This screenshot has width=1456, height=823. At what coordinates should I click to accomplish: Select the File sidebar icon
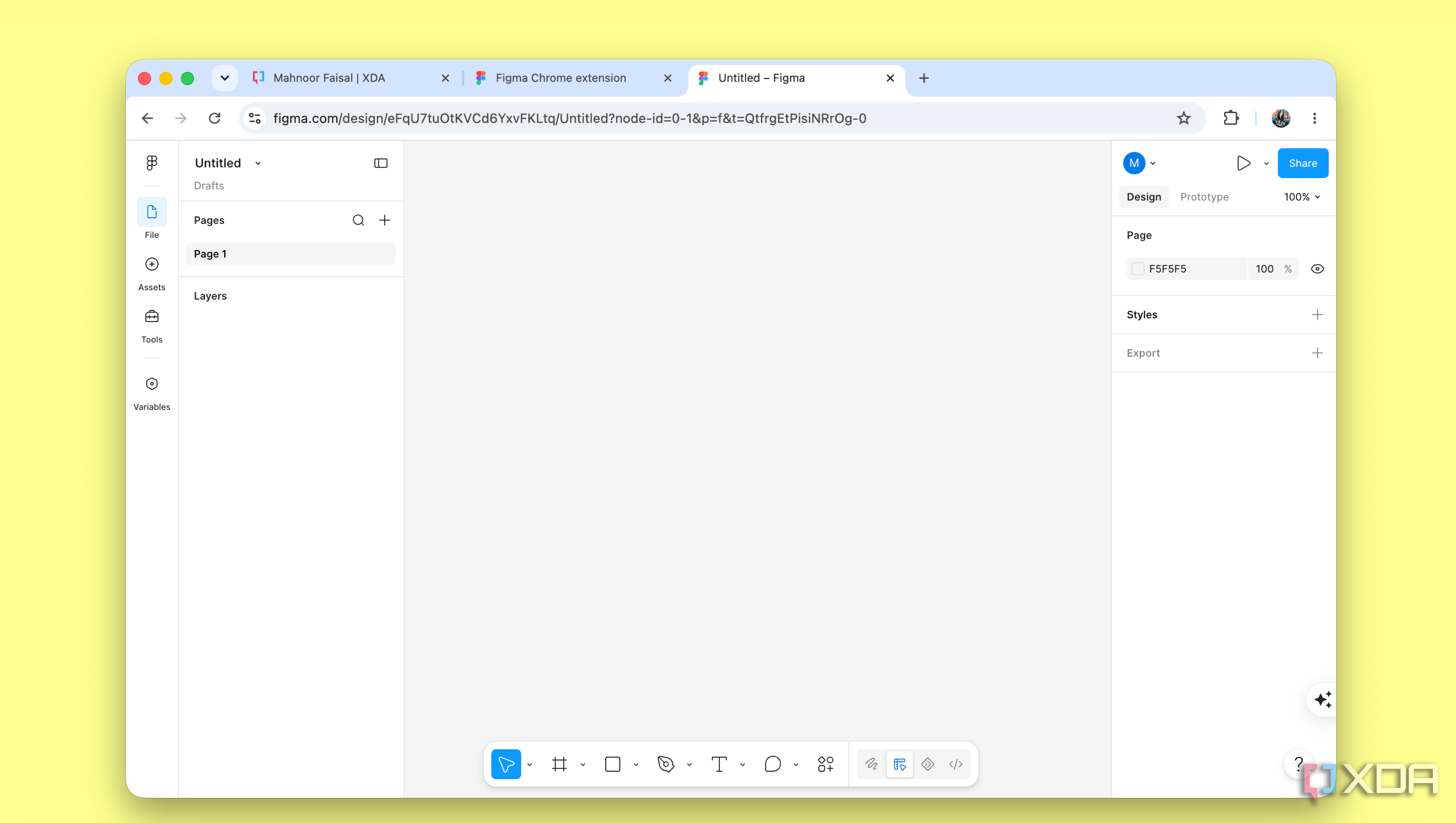pyautogui.click(x=151, y=212)
